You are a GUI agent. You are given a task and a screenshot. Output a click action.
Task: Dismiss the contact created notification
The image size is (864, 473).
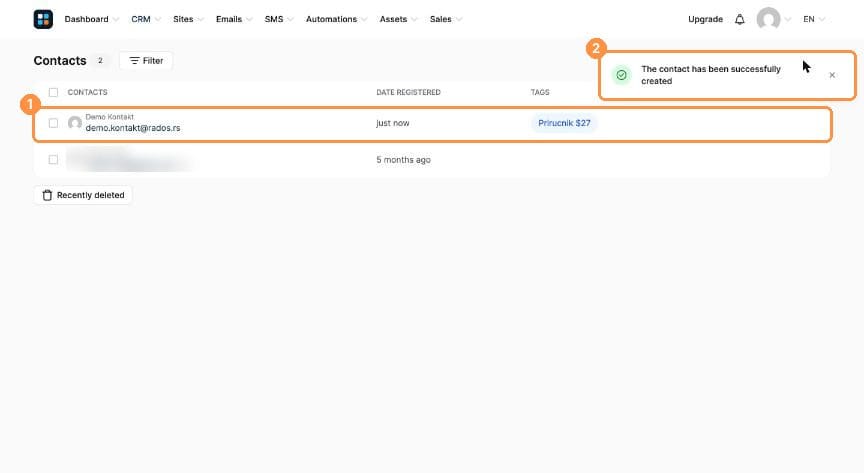[832, 75]
